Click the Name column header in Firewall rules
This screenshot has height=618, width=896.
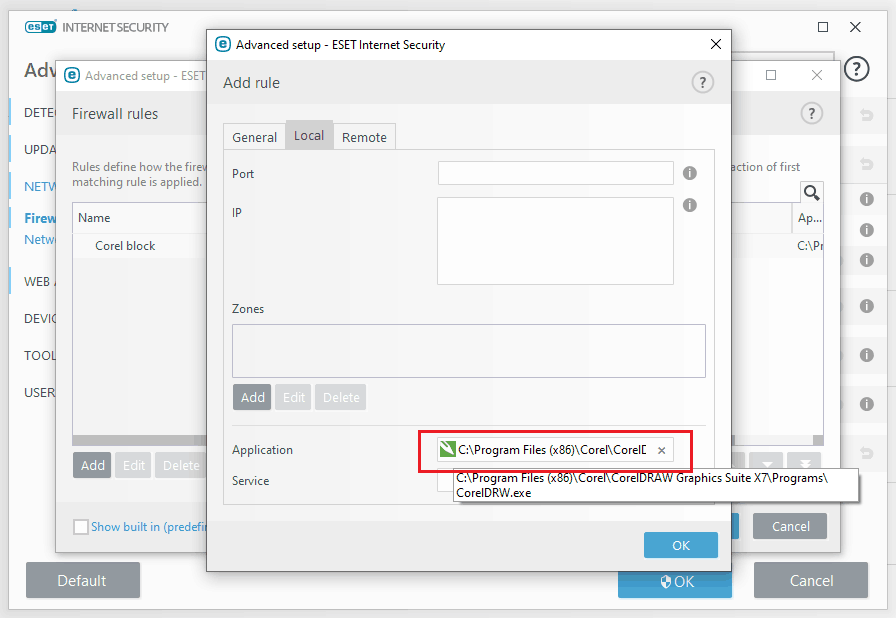[141, 218]
